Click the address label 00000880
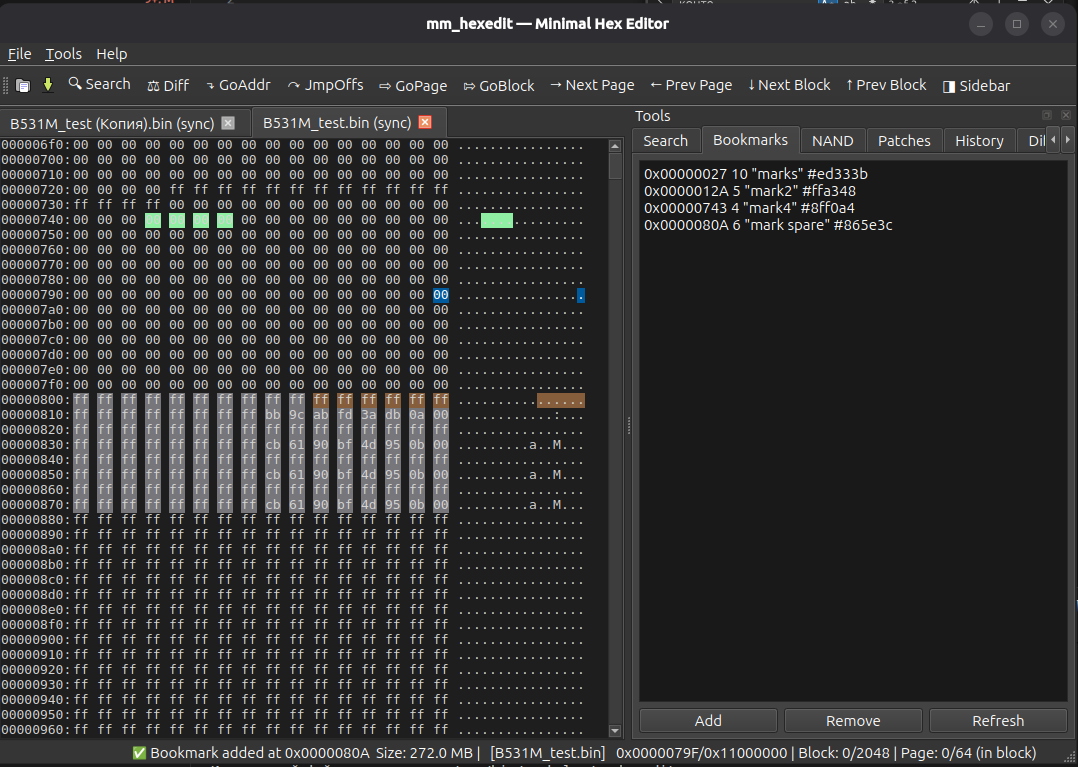Screen dimensions: 1078x767 pyautogui.click(x=34, y=520)
